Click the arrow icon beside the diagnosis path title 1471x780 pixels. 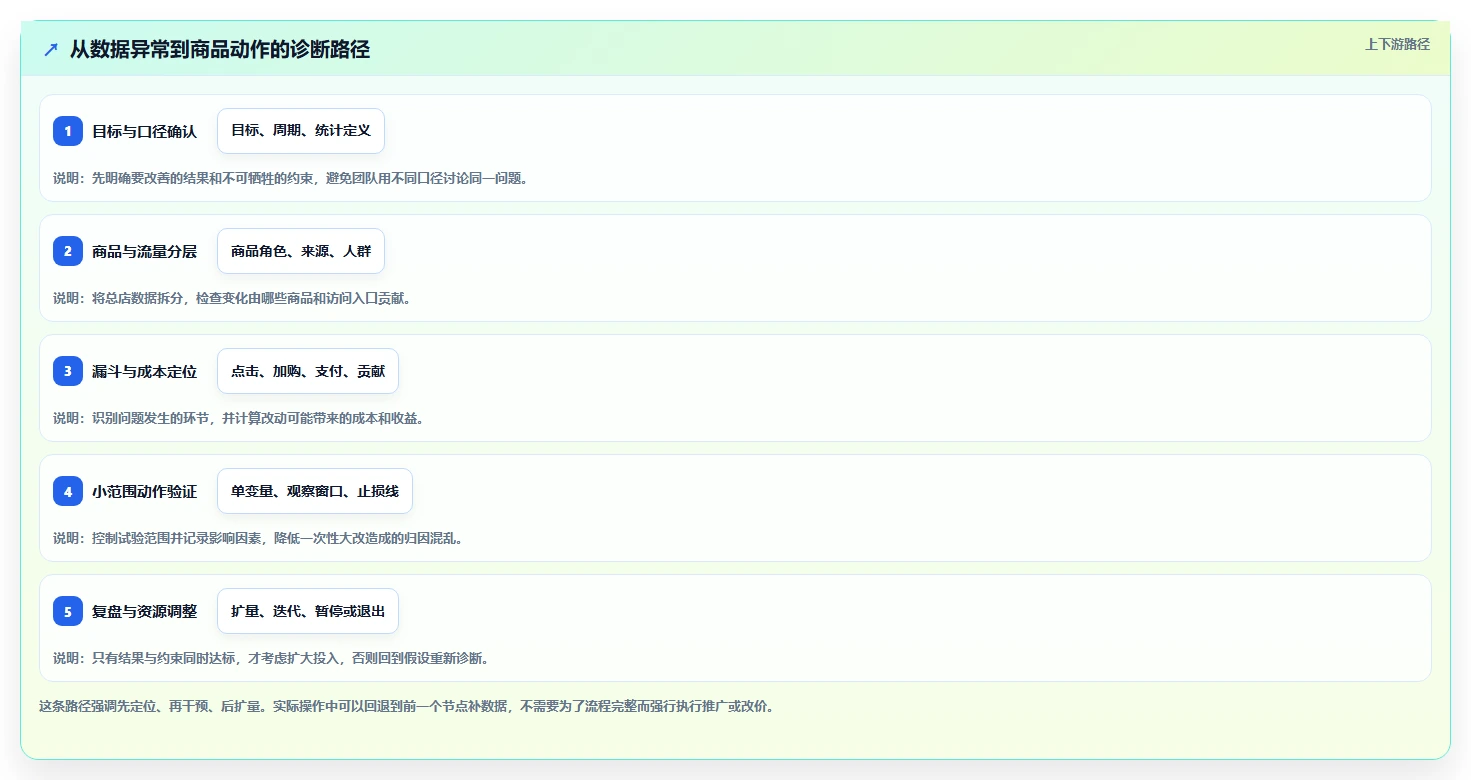coord(50,49)
